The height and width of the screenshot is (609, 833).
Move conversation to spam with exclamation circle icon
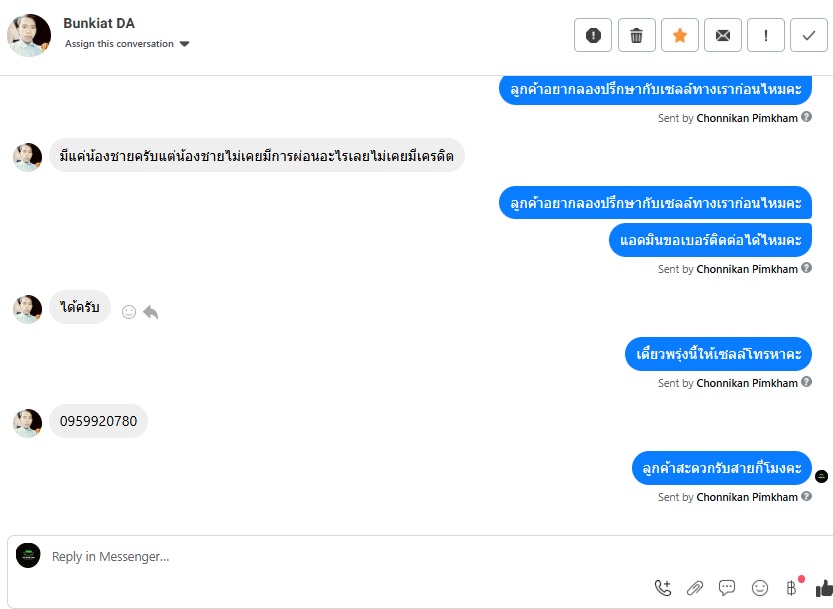point(593,35)
